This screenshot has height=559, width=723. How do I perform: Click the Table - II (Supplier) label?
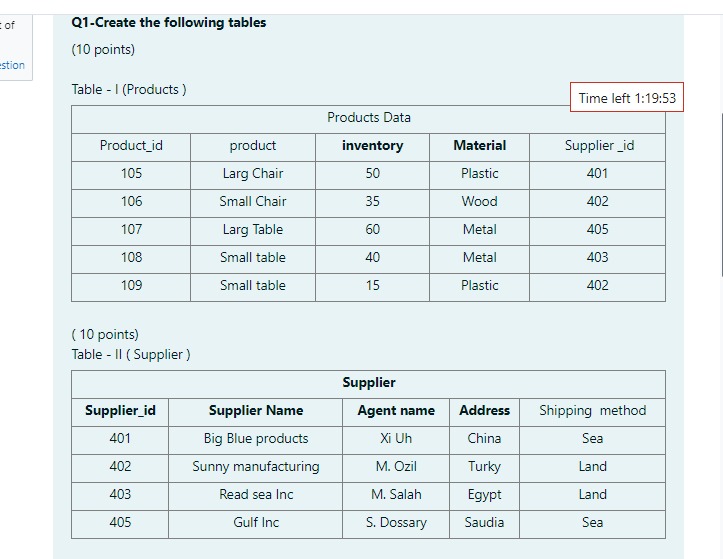point(131,355)
